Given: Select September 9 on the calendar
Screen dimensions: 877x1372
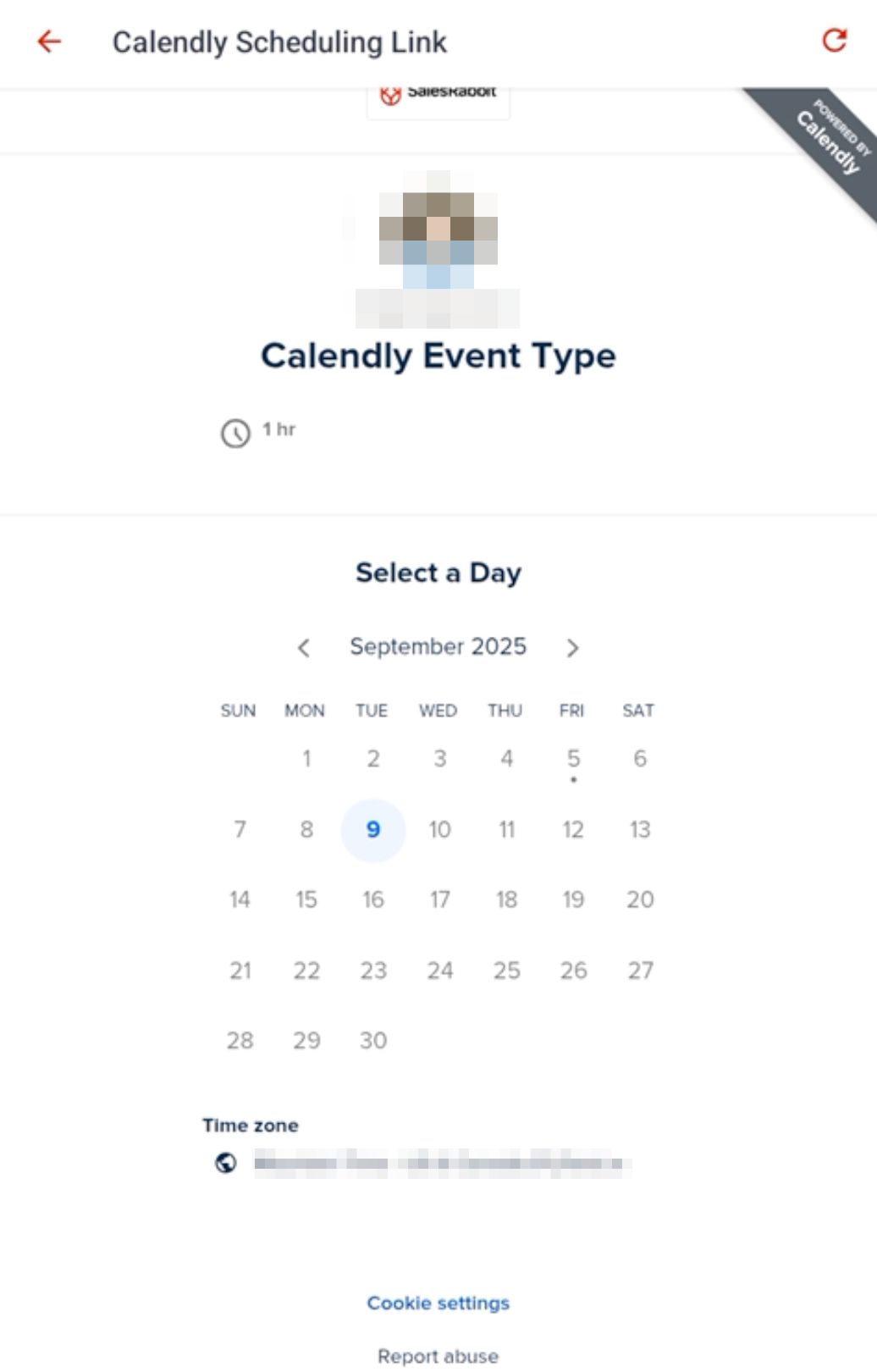Looking at the screenshot, I should click(373, 830).
